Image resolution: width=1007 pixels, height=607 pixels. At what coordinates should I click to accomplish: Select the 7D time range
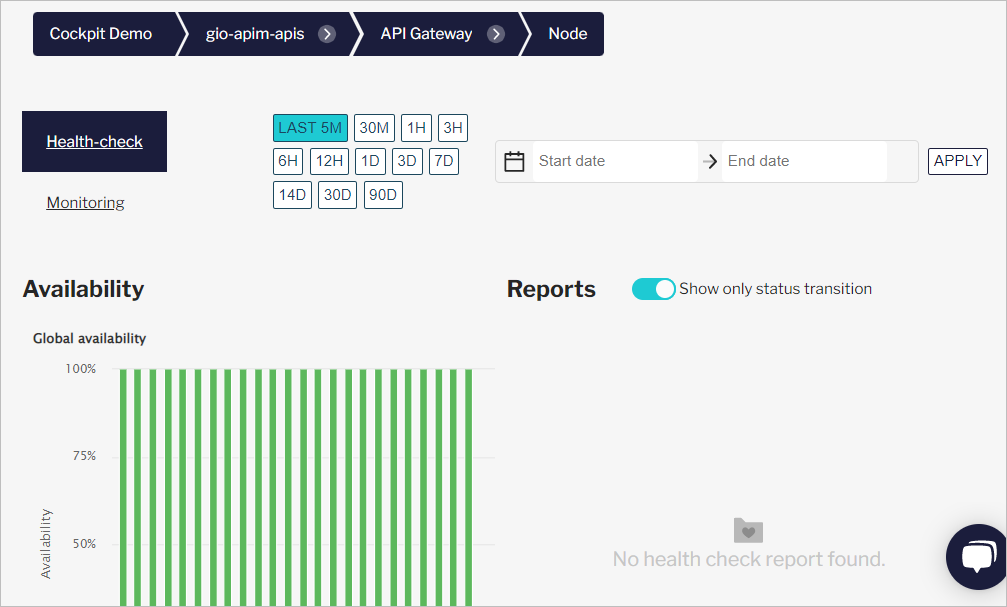point(443,161)
